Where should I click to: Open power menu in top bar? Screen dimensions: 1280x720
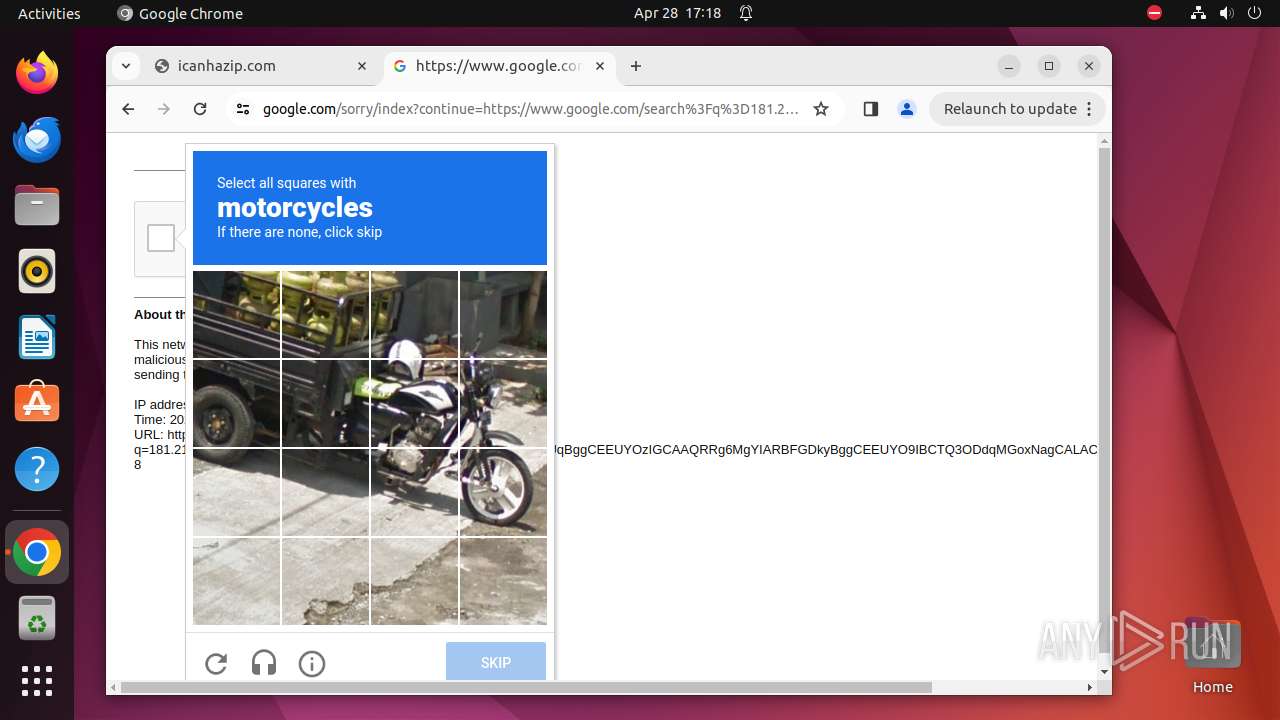coord(1253,13)
